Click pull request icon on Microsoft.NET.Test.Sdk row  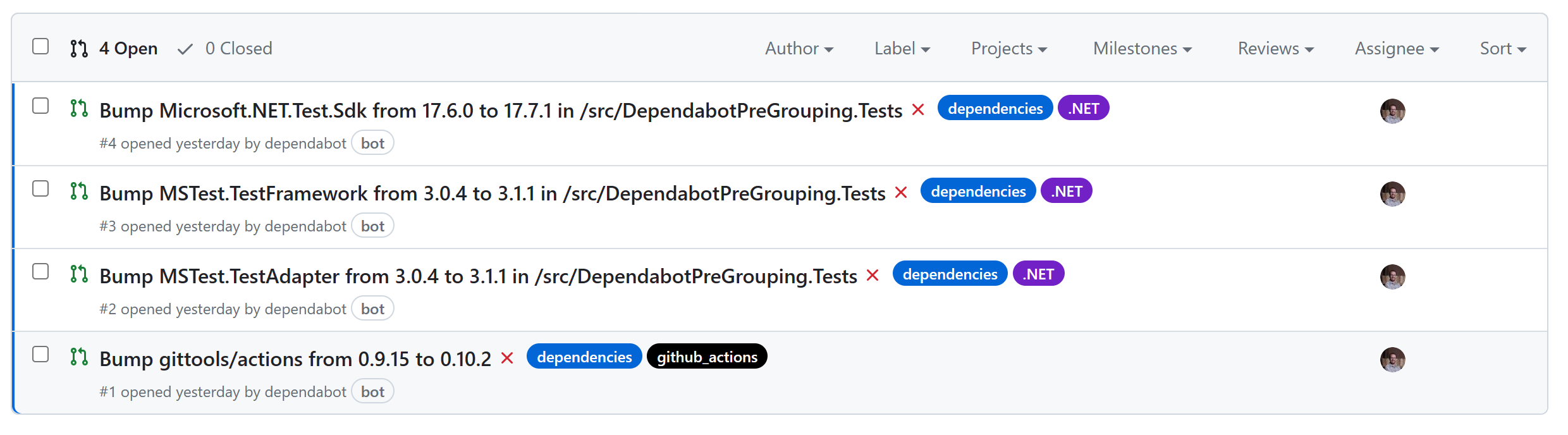point(79,108)
